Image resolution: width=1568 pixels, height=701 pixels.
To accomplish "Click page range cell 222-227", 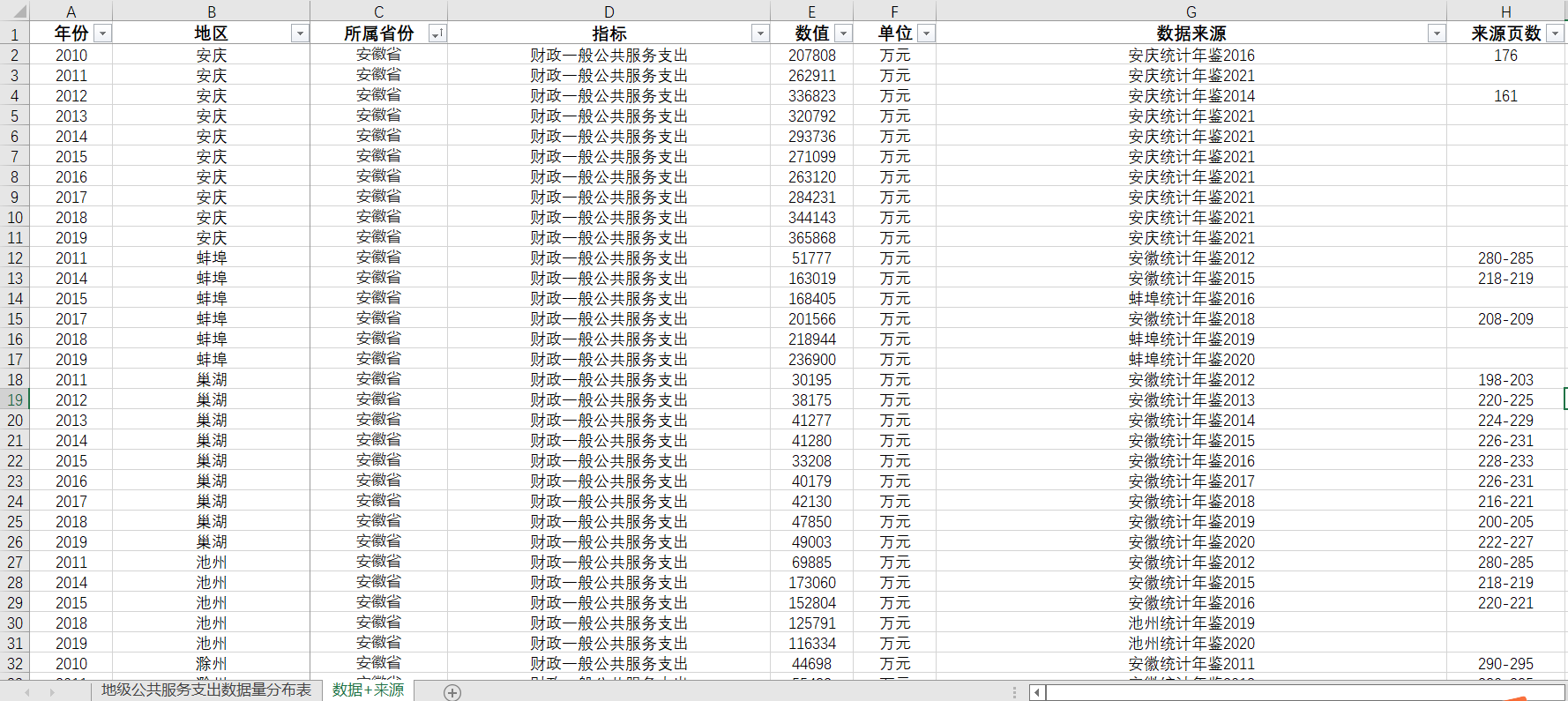I will [1506, 542].
